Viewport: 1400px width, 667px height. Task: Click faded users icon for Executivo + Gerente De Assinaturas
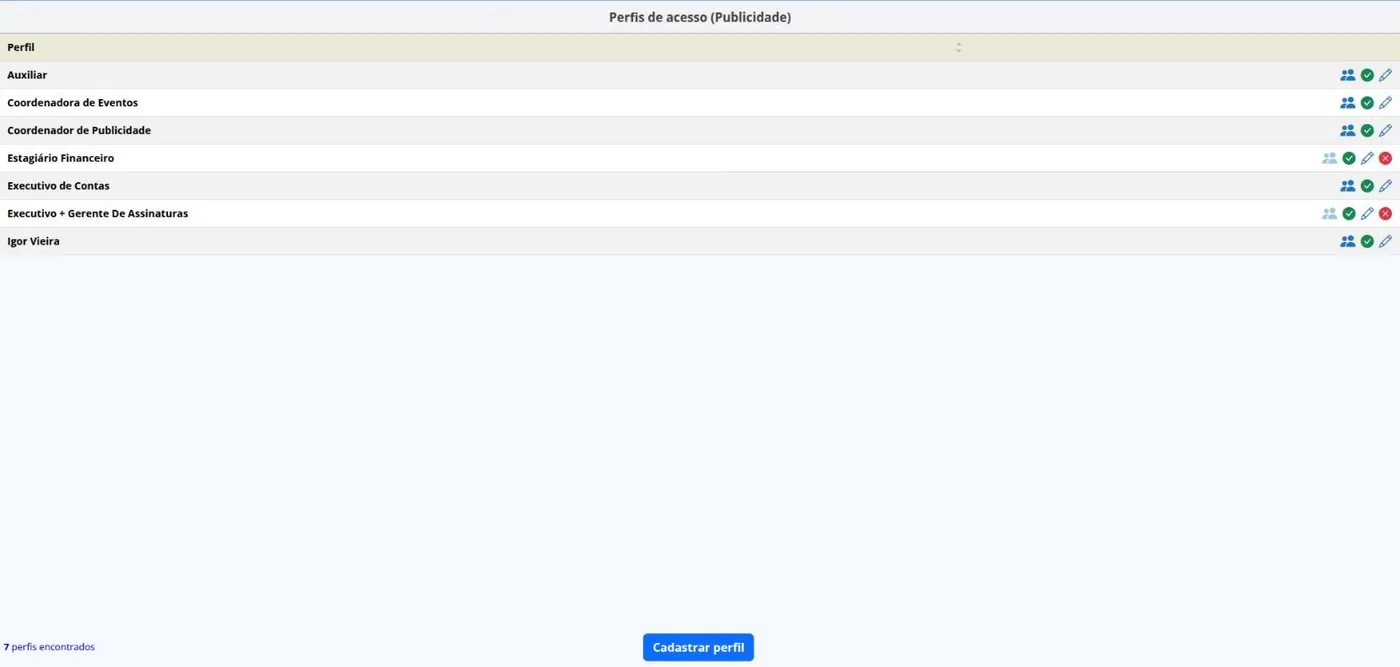[x=1329, y=214]
